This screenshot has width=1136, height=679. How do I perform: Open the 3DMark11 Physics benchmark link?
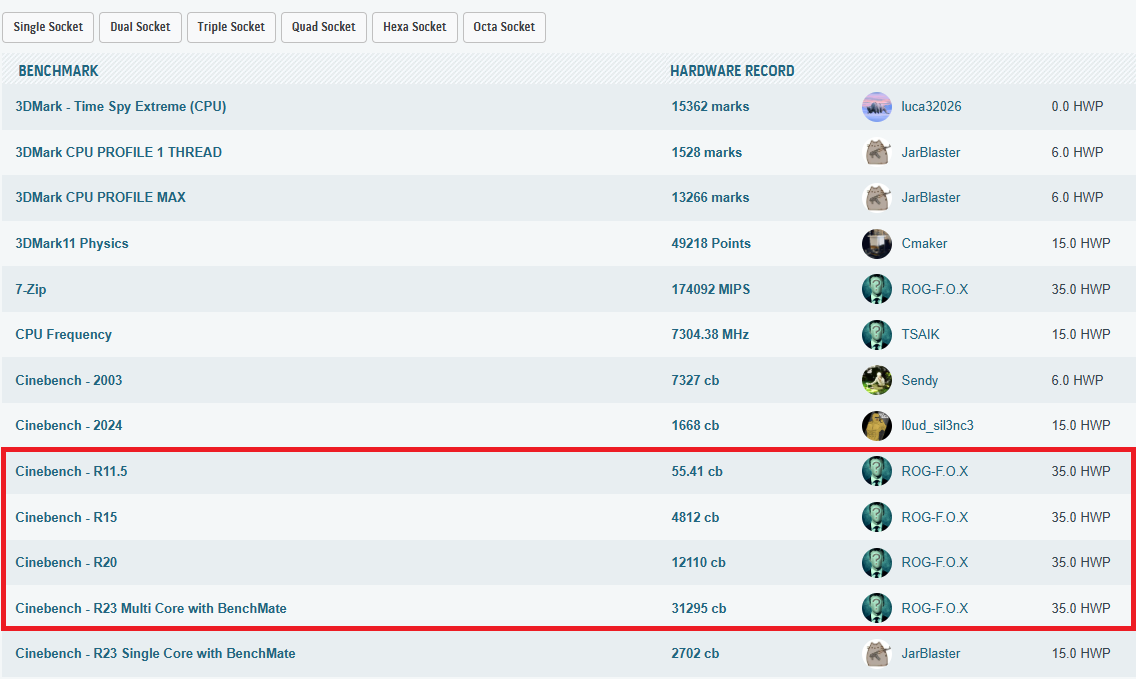[x=72, y=244]
